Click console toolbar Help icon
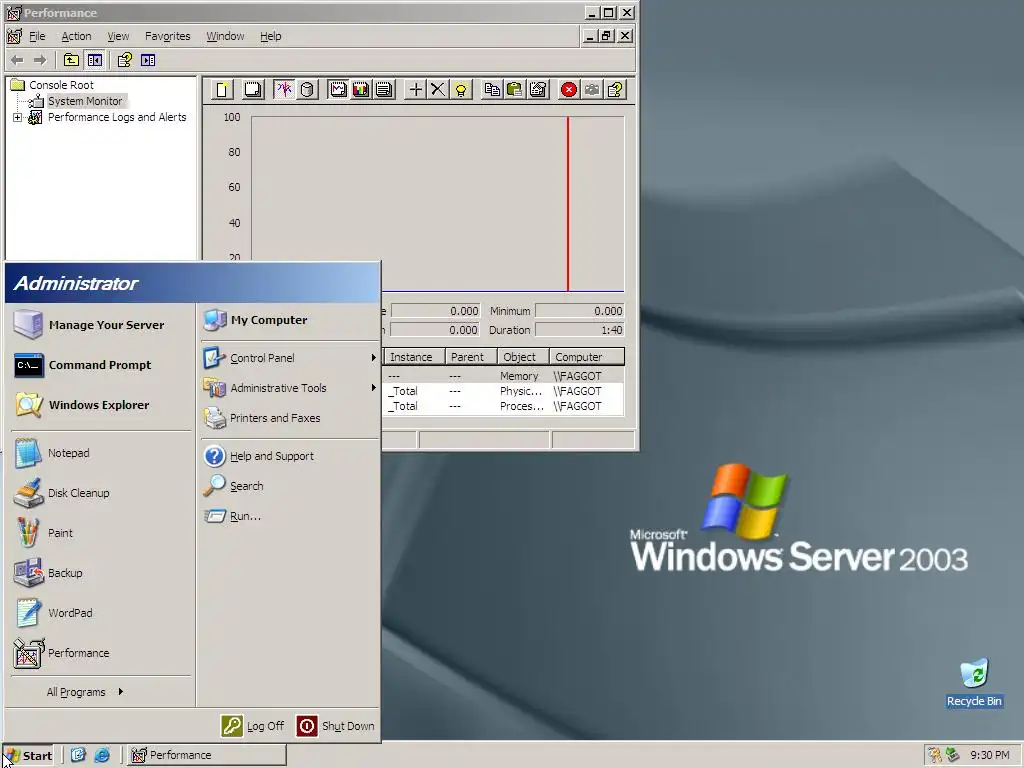This screenshot has width=1024, height=768. 124,60
